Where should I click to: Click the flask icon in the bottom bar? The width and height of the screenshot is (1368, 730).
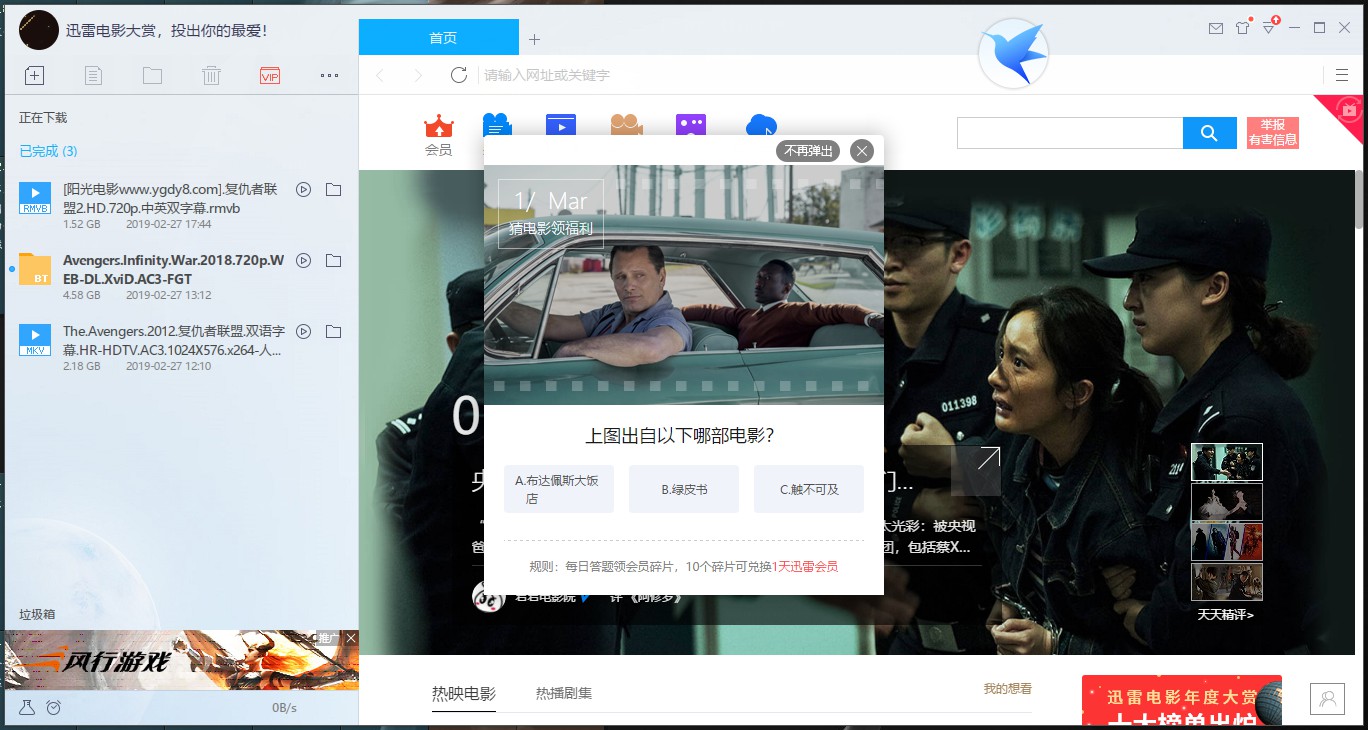click(x=28, y=708)
